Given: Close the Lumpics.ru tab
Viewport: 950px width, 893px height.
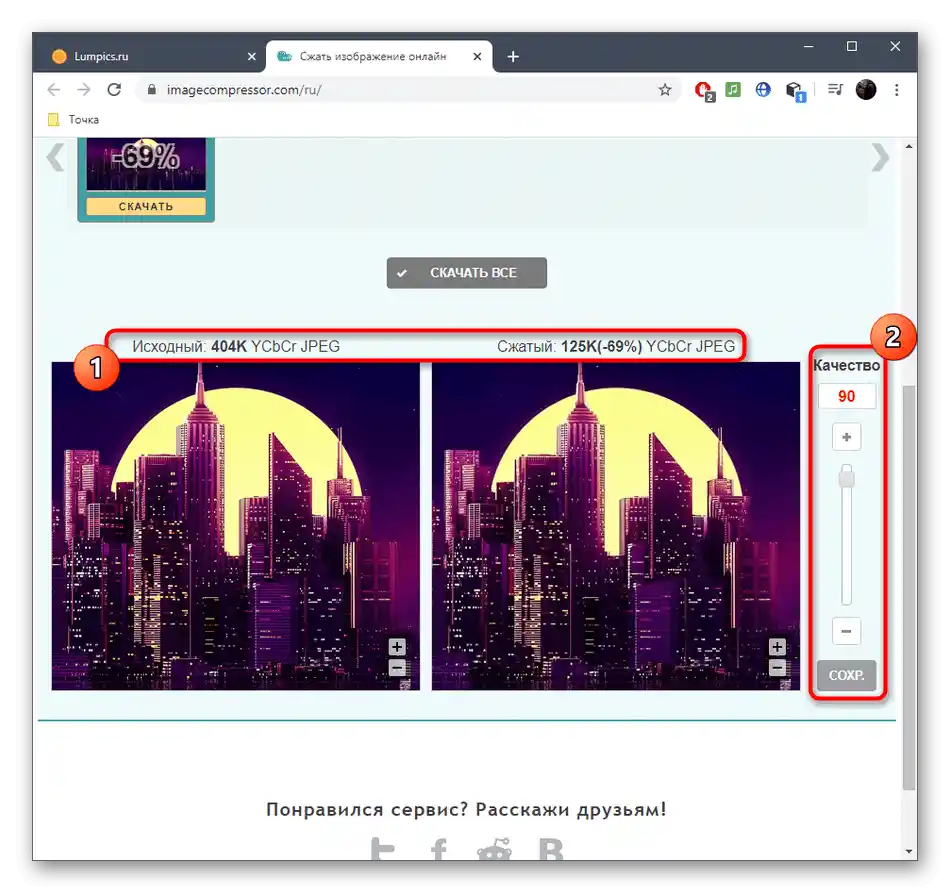Looking at the screenshot, I should pyautogui.click(x=251, y=56).
